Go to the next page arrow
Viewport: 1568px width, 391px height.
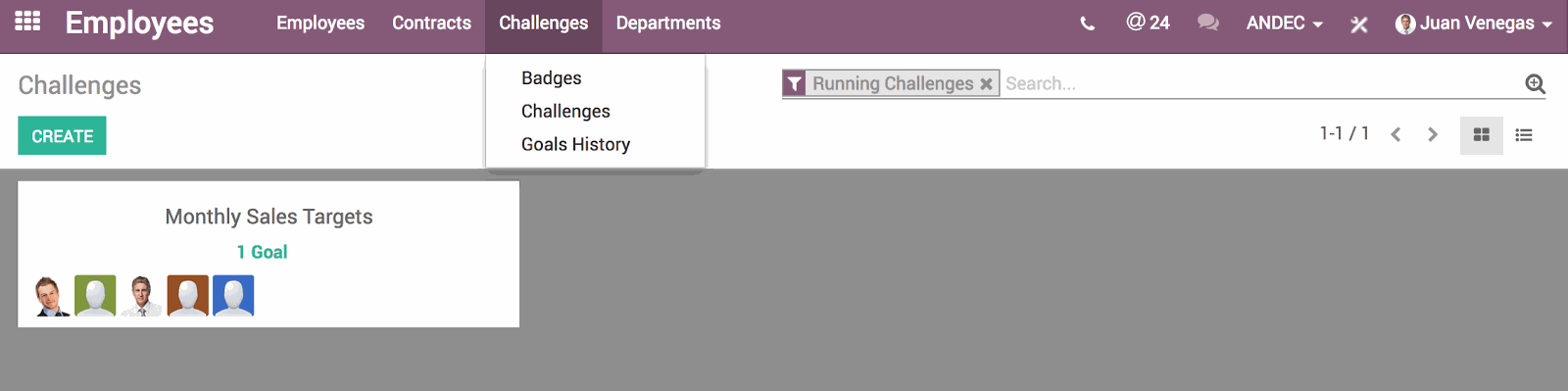(1433, 134)
